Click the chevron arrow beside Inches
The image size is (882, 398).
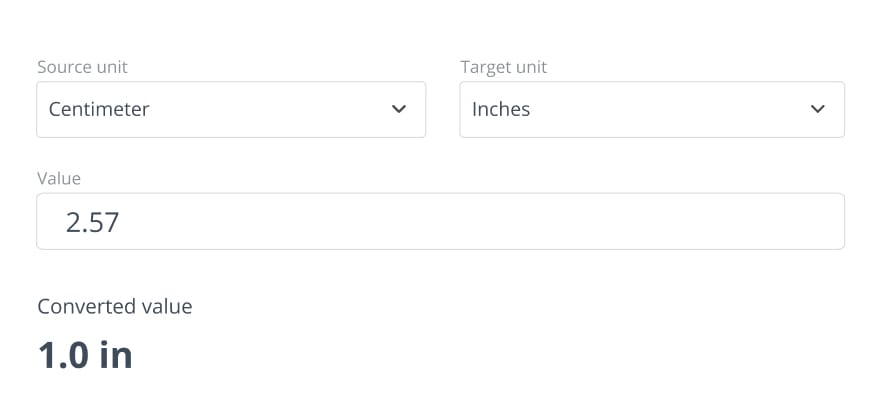pyautogui.click(x=817, y=109)
